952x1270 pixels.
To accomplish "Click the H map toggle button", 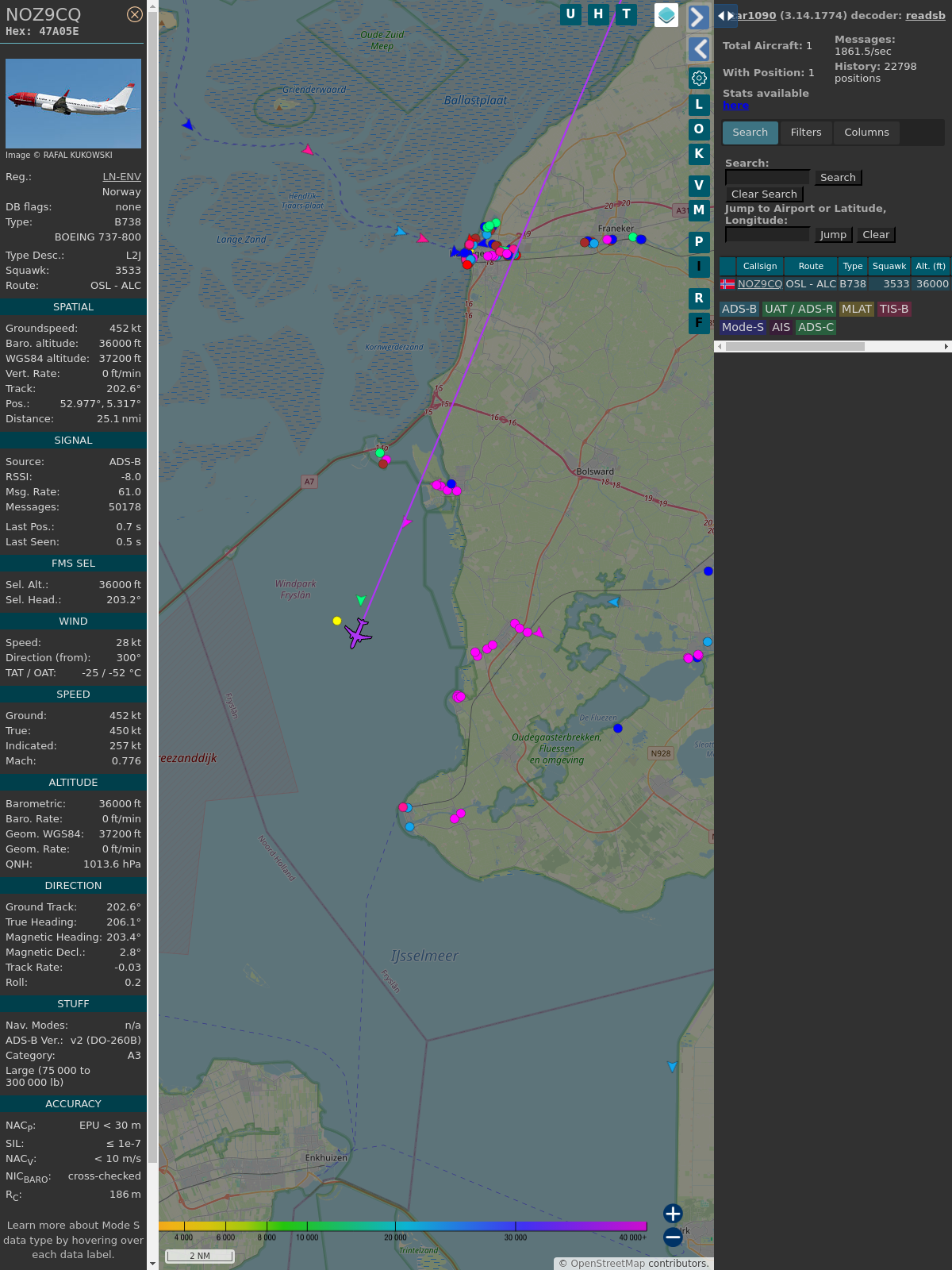I will click(598, 14).
